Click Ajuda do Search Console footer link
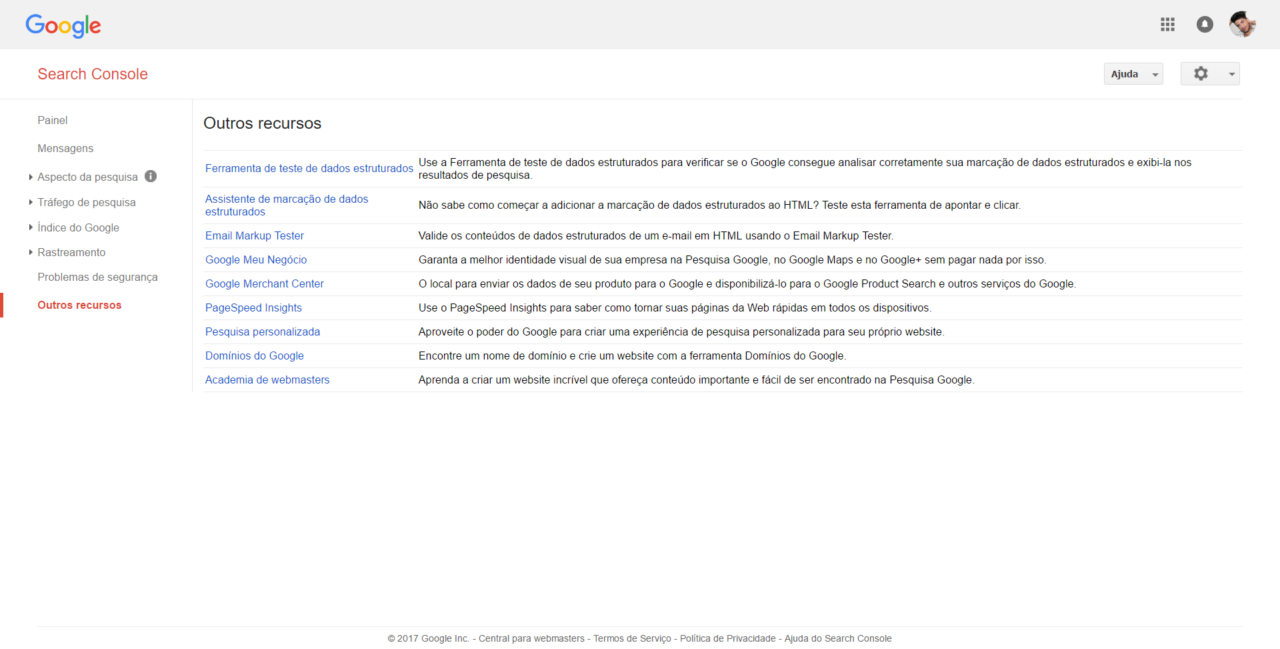The height and width of the screenshot is (649, 1280). pyautogui.click(x=838, y=638)
